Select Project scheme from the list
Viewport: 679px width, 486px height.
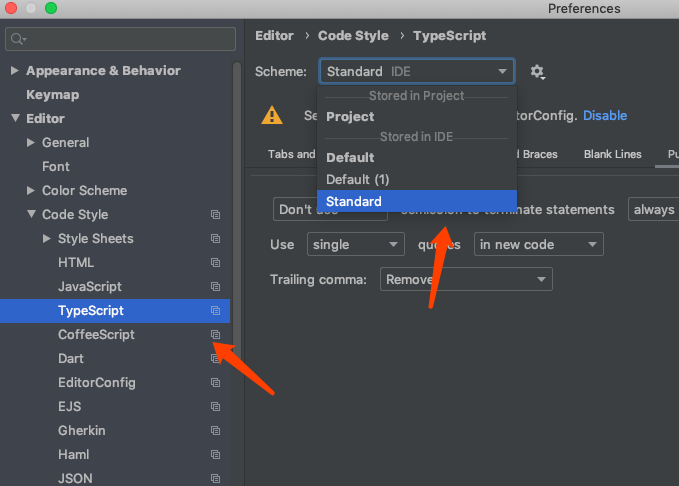point(350,117)
